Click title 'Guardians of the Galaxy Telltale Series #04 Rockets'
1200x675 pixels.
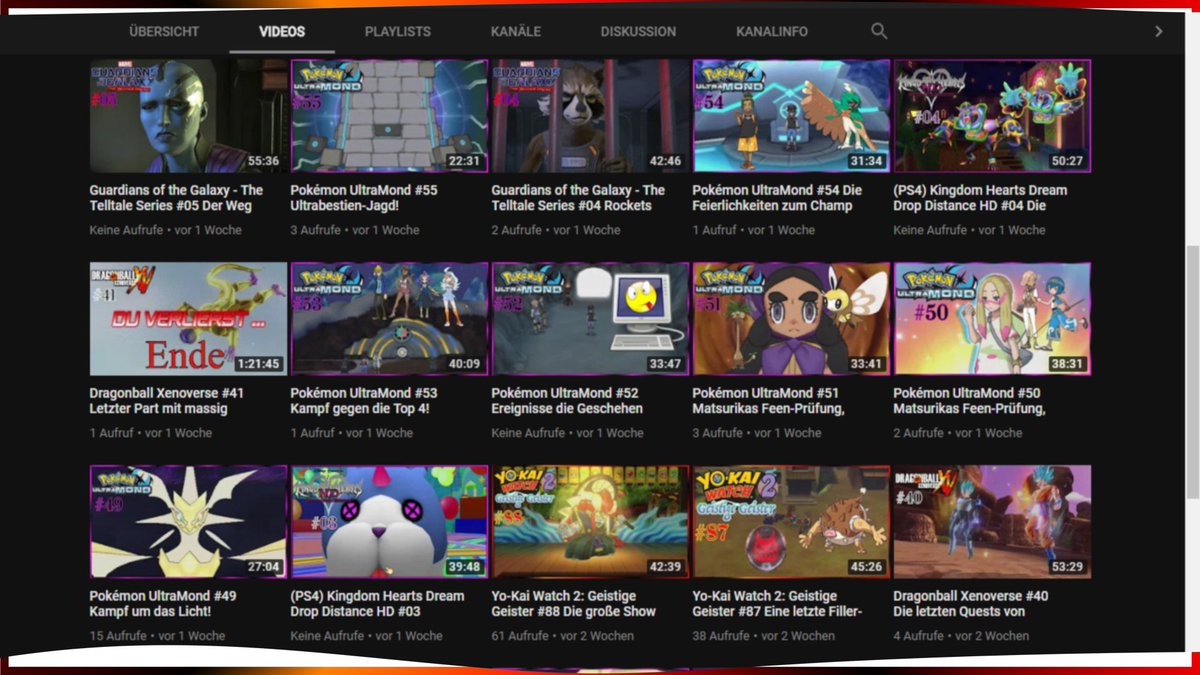point(578,198)
